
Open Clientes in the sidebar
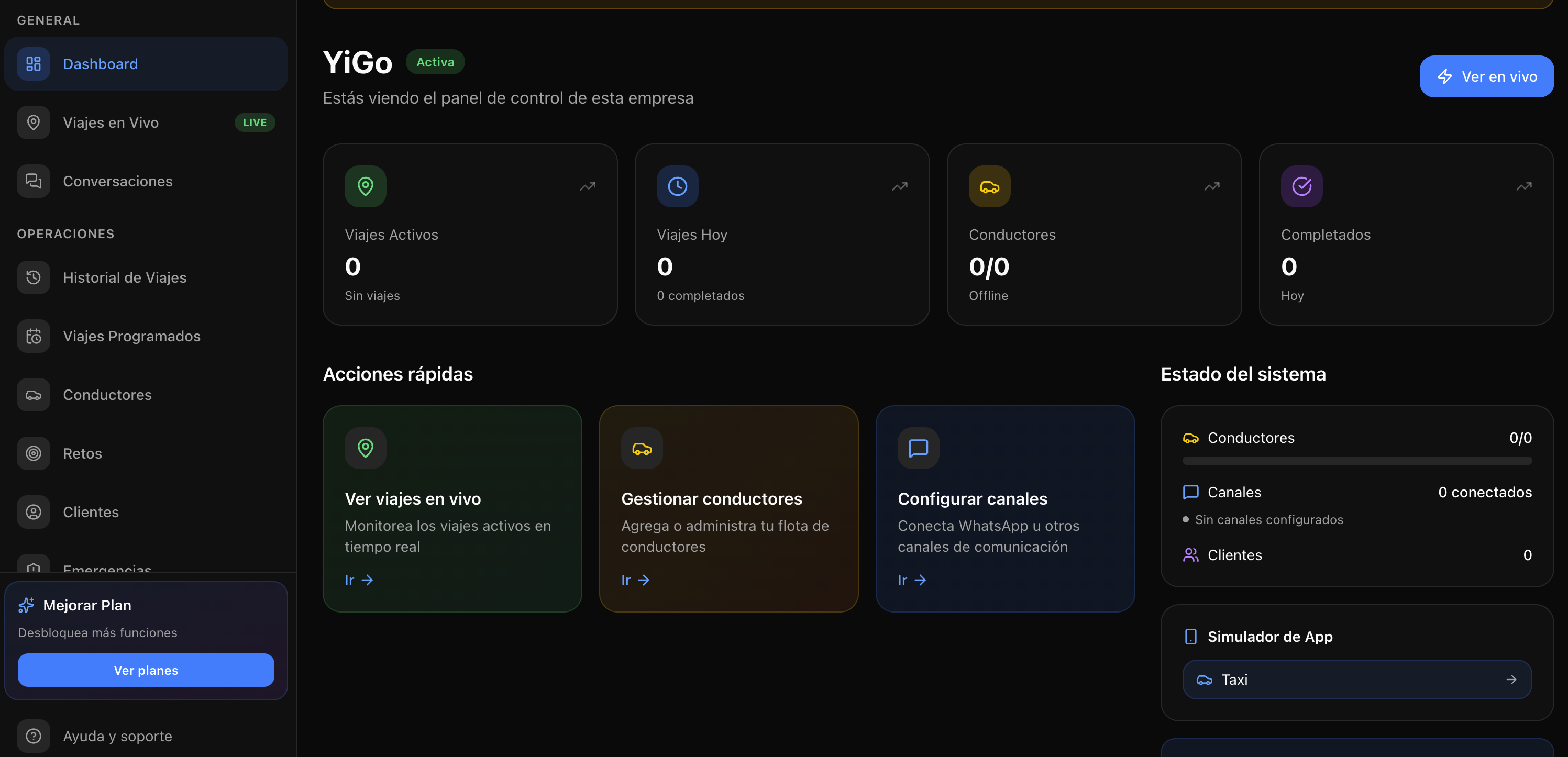[146, 512]
